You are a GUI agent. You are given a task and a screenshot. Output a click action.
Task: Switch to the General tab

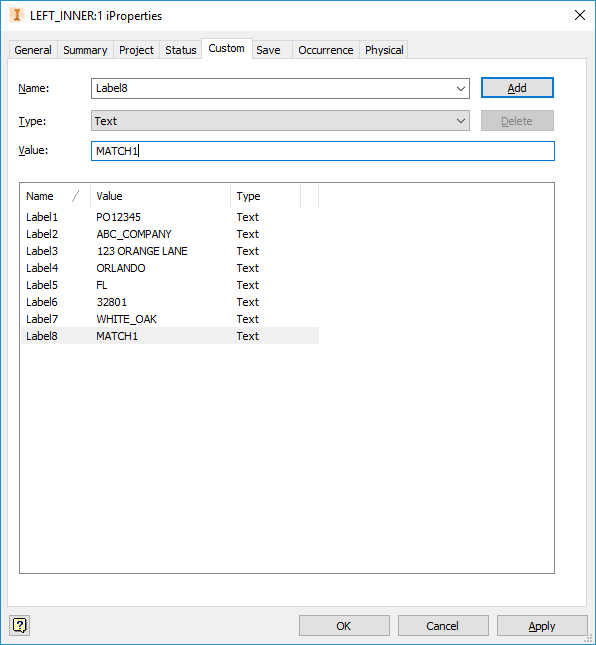(33, 50)
